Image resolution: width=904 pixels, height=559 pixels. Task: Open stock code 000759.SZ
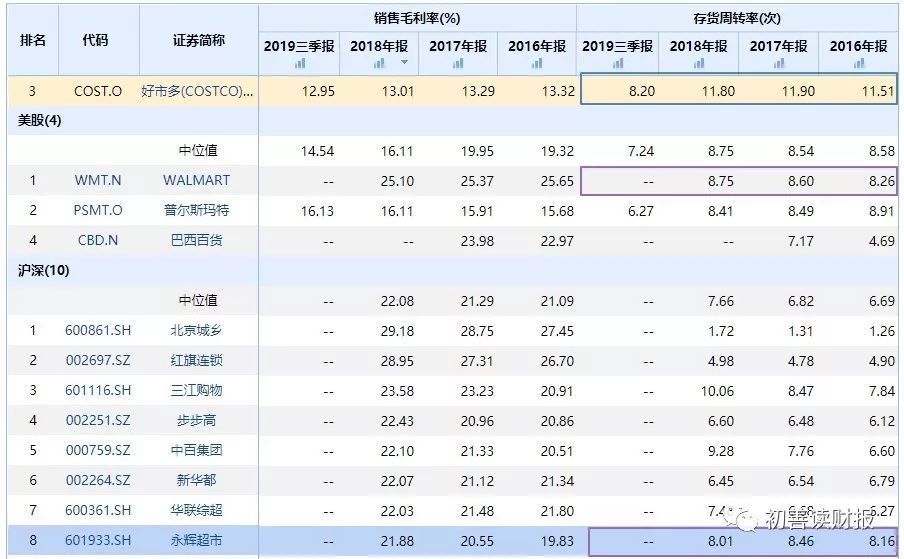point(98,450)
